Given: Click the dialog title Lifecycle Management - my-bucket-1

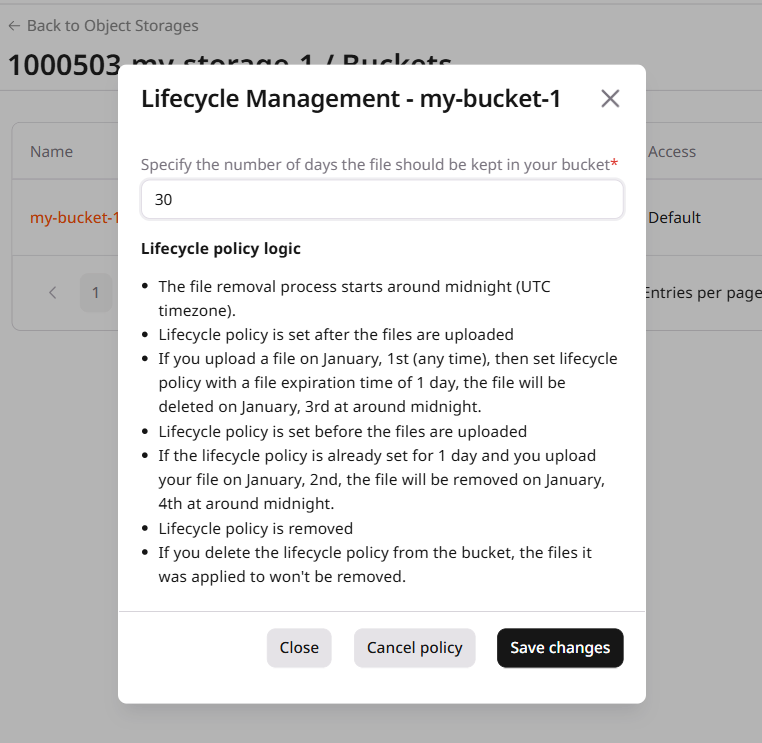Looking at the screenshot, I should pyautogui.click(x=351, y=99).
